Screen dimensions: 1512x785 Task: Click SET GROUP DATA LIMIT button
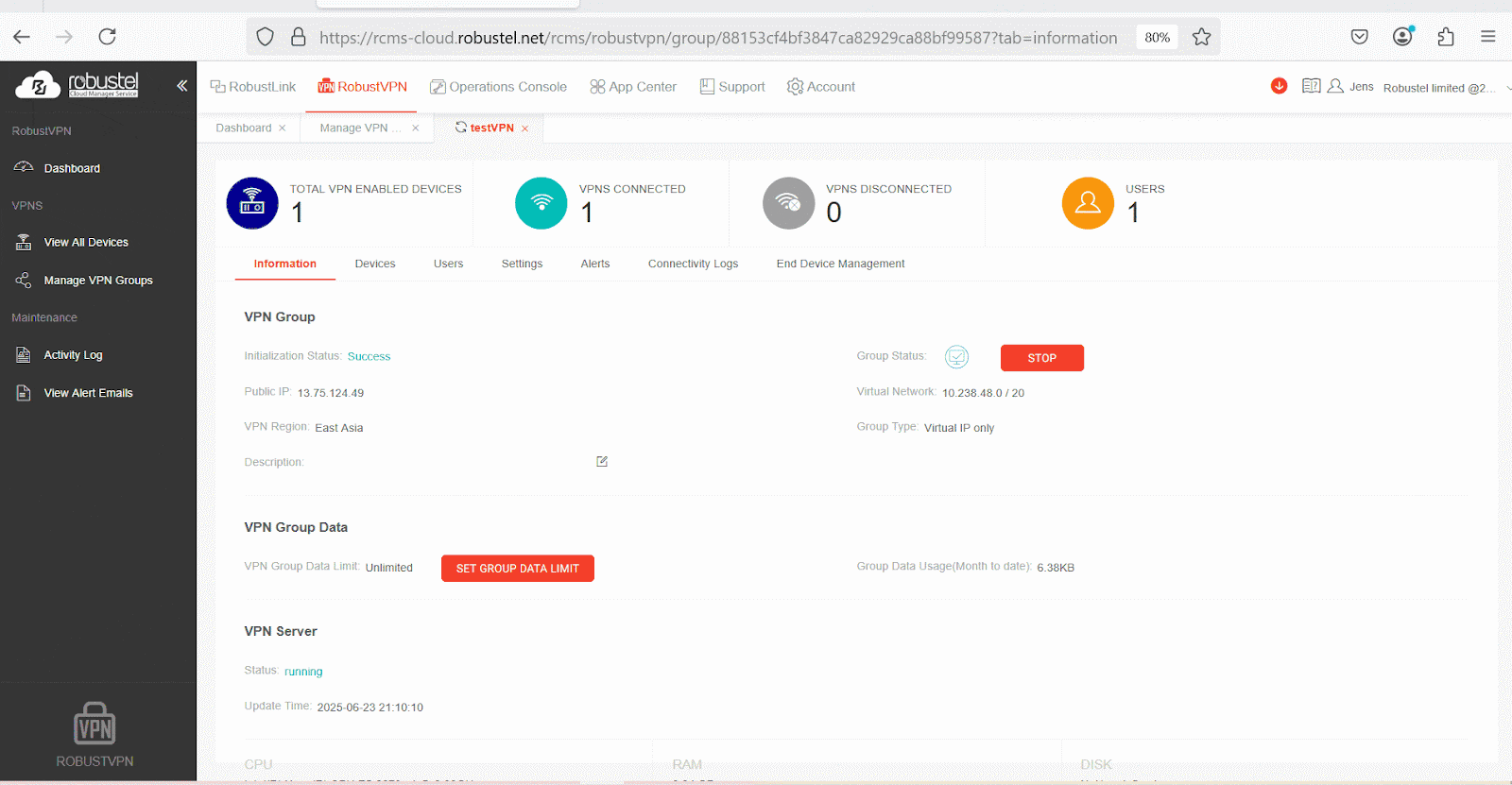(518, 569)
